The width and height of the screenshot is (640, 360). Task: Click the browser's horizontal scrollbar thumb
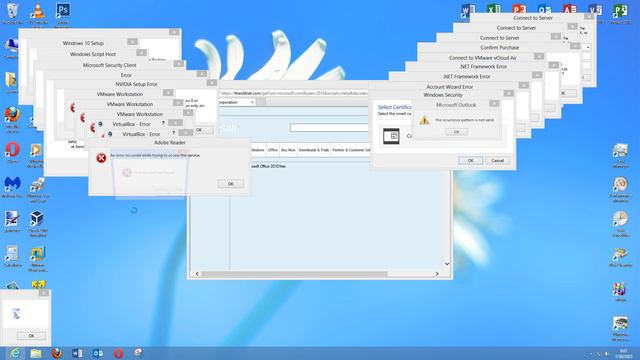point(294,274)
